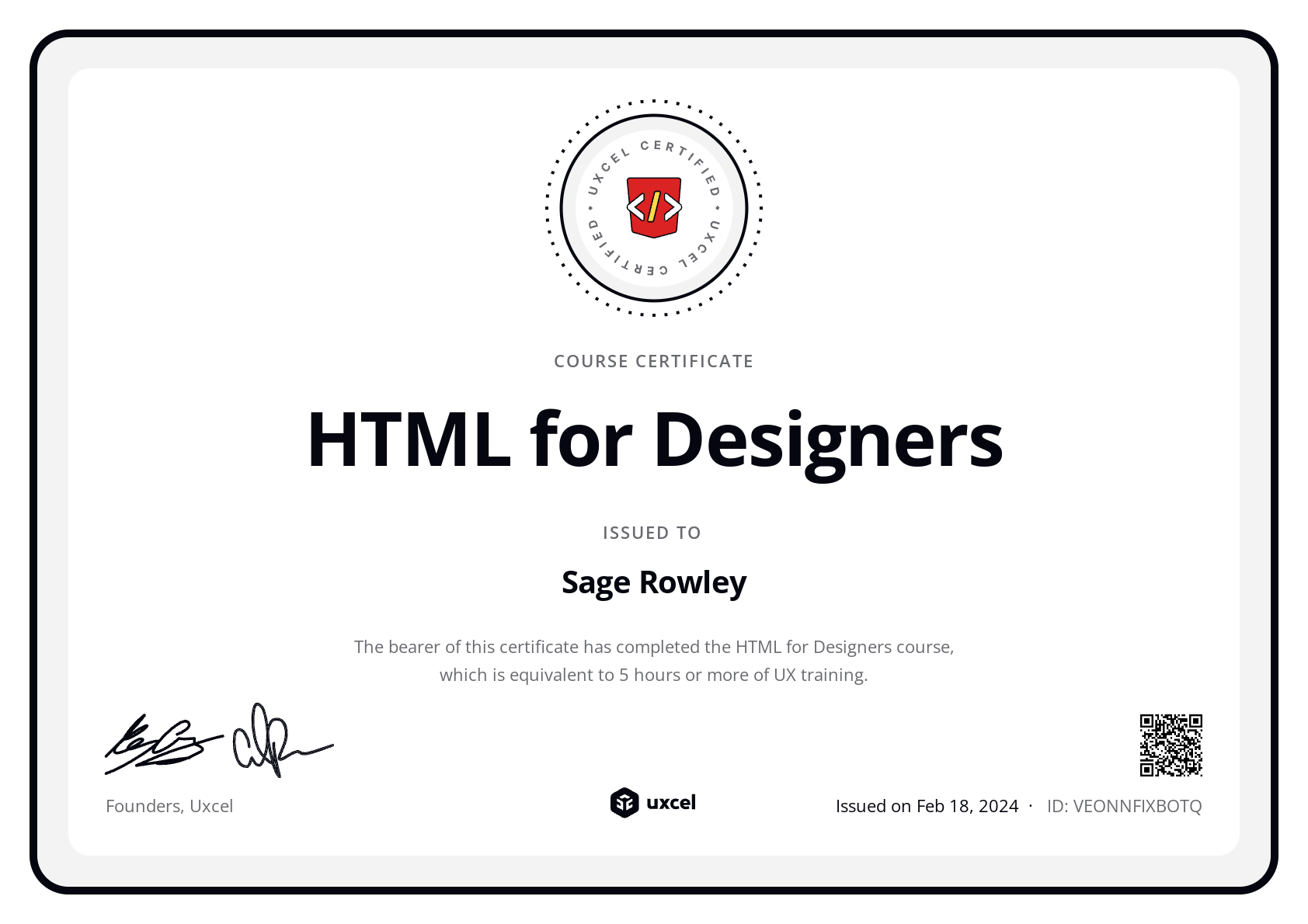Click the recipient name Sage Rowley
The image size is (1308, 924).
[653, 582]
